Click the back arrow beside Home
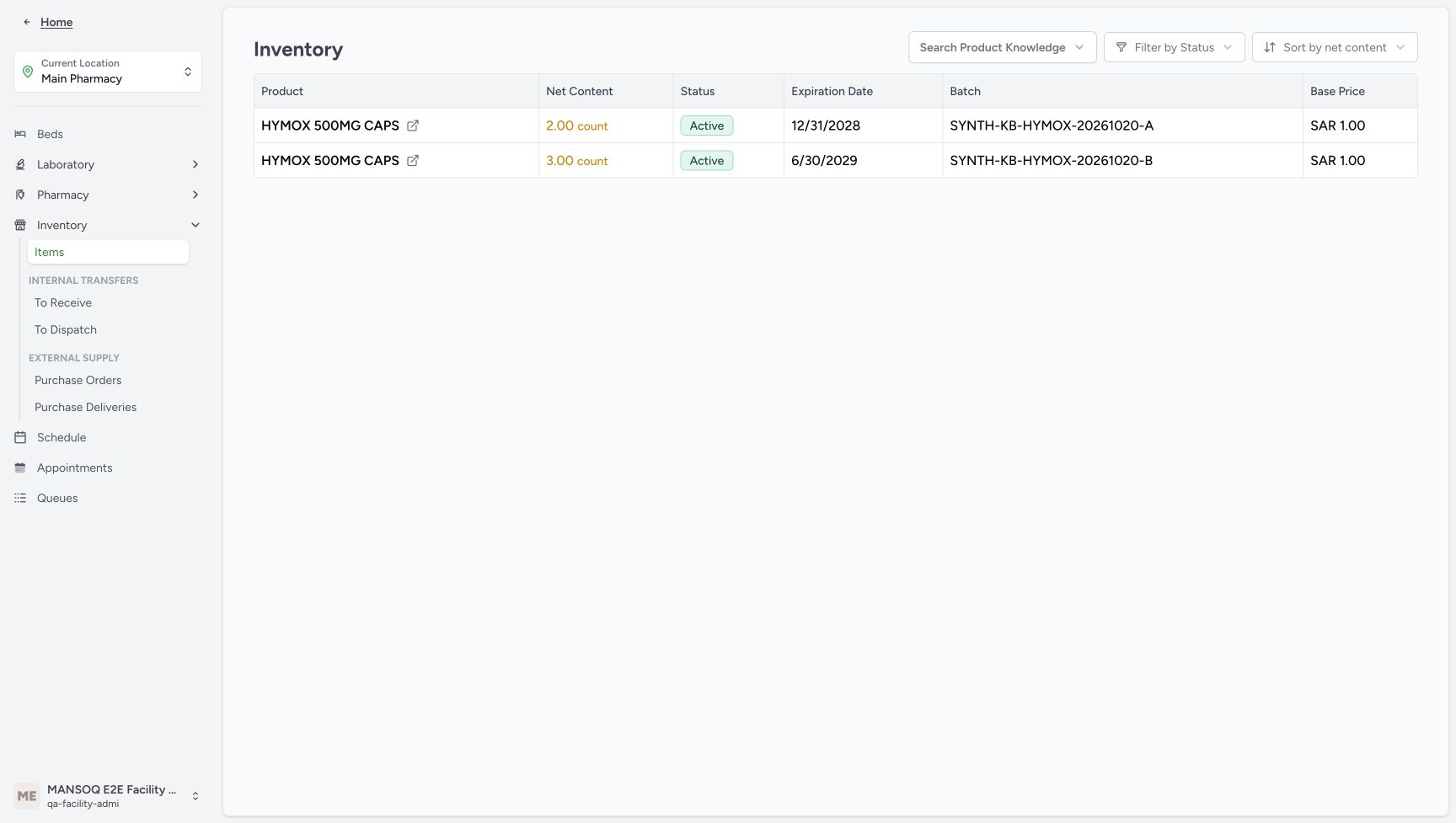The image size is (1456, 823). 27,22
